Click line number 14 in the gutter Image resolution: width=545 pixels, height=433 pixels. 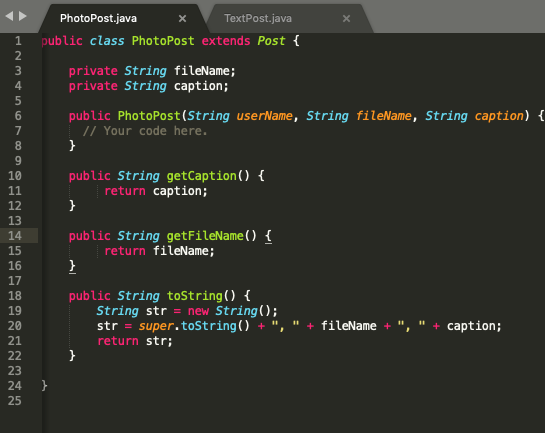pyautogui.click(x=15, y=236)
